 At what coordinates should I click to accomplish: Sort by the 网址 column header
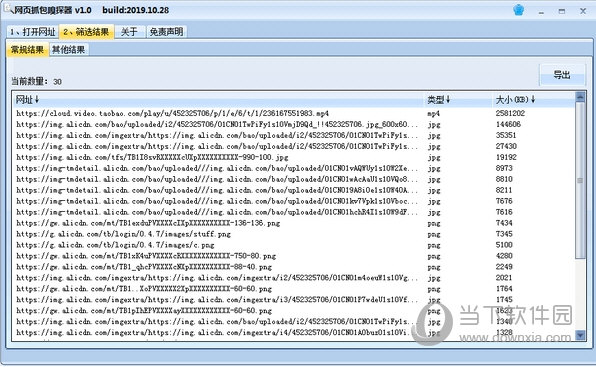point(217,100)
